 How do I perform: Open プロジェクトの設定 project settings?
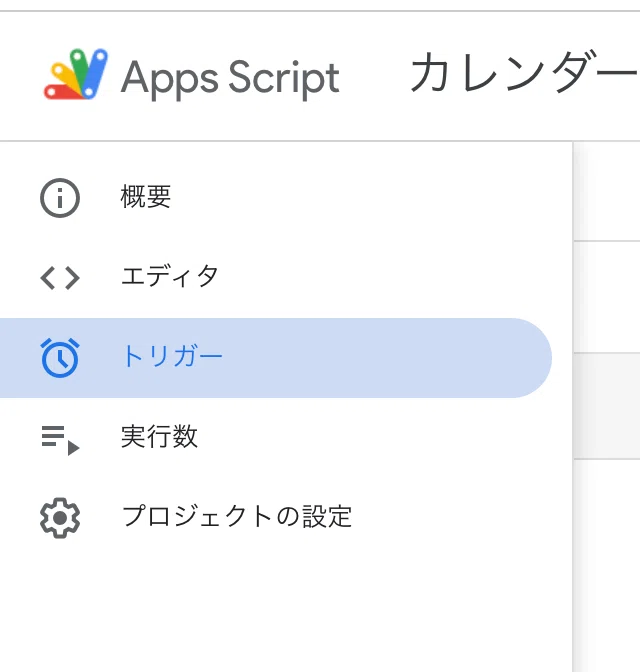click(x=237, y=516)
